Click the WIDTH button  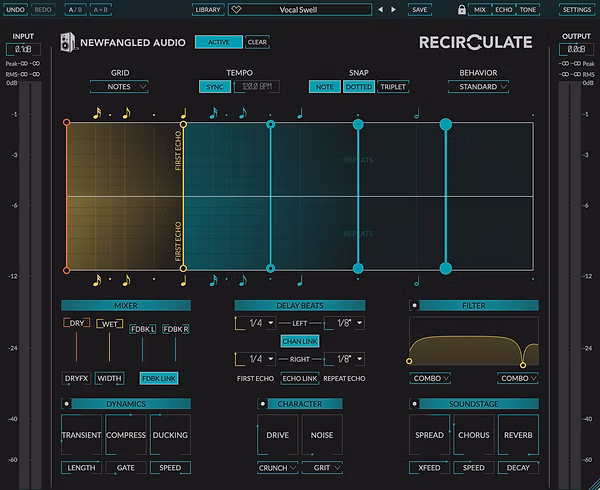pyautogui.click(x=109, y=378)
